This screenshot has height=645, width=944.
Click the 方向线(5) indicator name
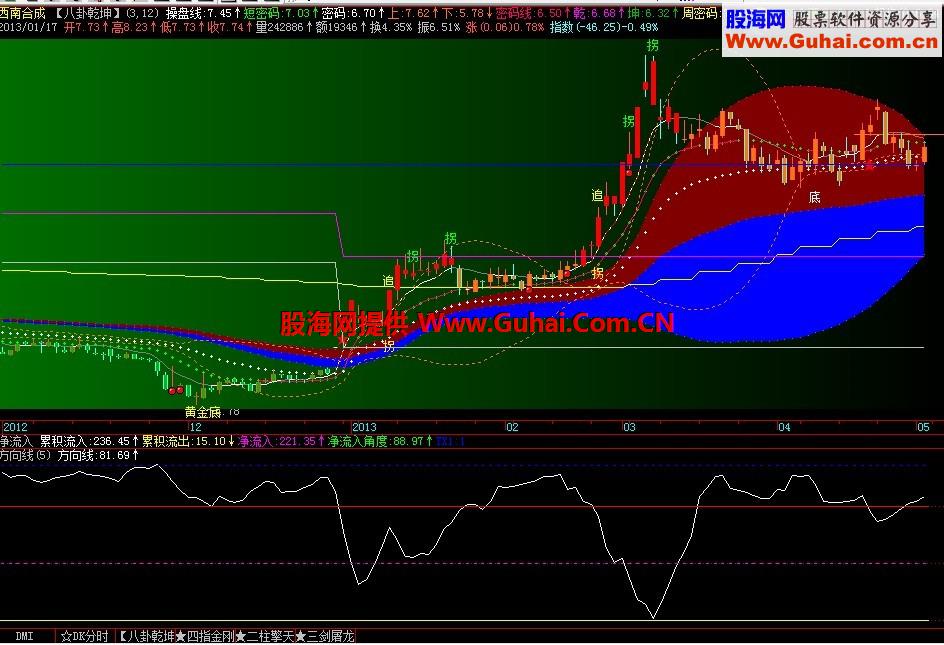26,456
